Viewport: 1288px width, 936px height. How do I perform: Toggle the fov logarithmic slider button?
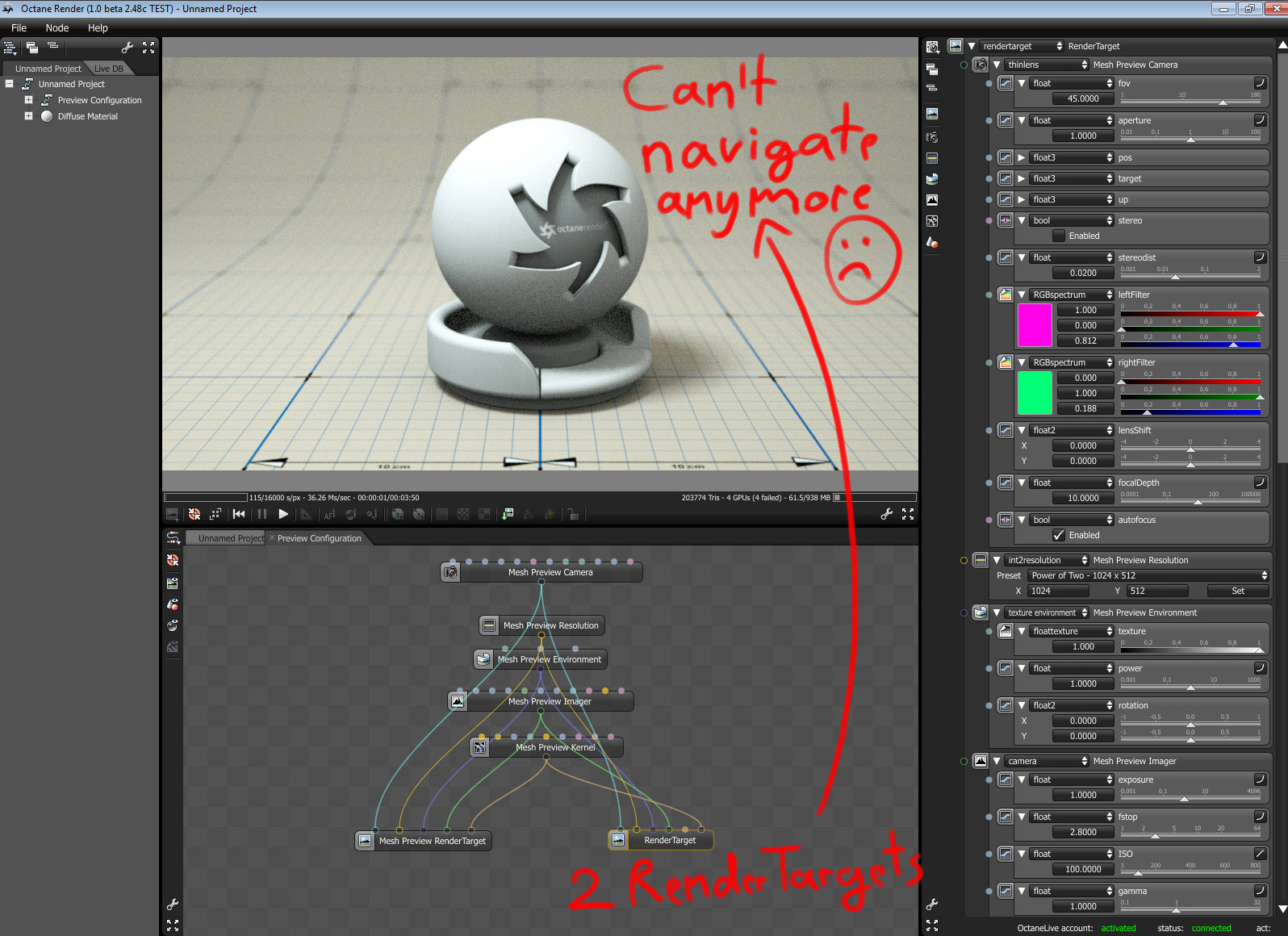pos(1260,83)
